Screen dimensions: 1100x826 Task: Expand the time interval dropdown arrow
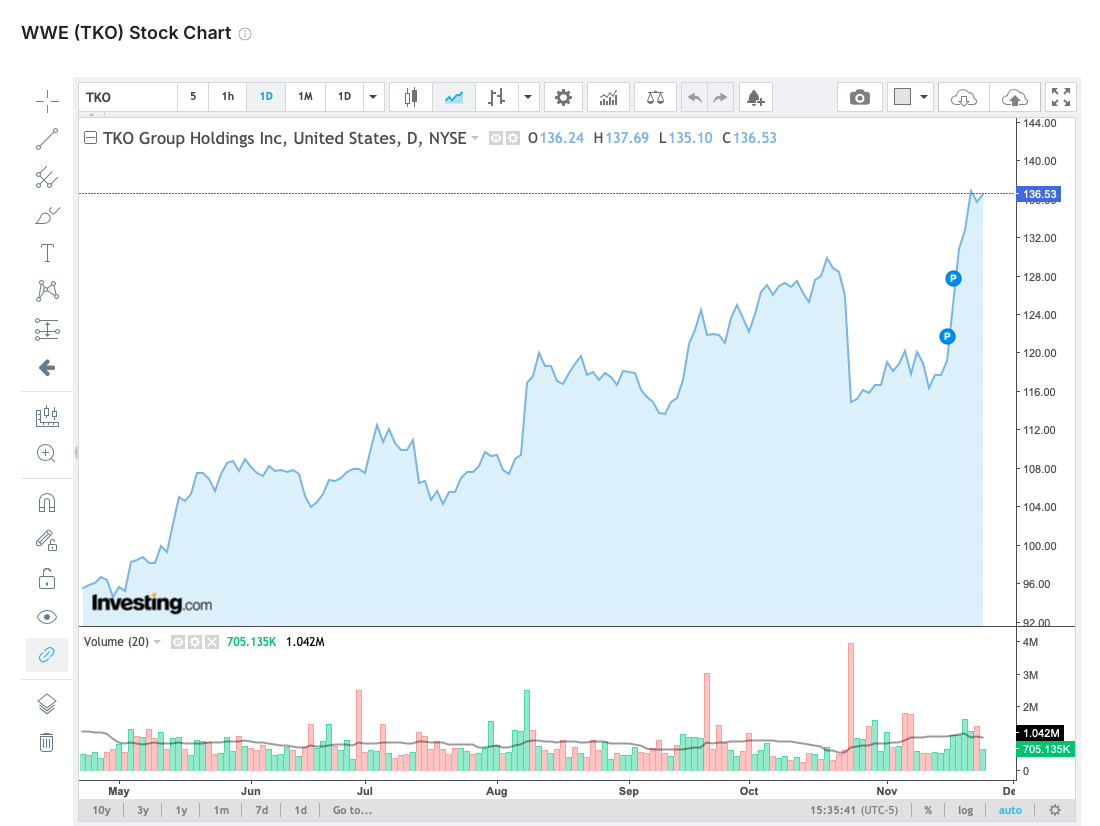(x=373, y=97)
